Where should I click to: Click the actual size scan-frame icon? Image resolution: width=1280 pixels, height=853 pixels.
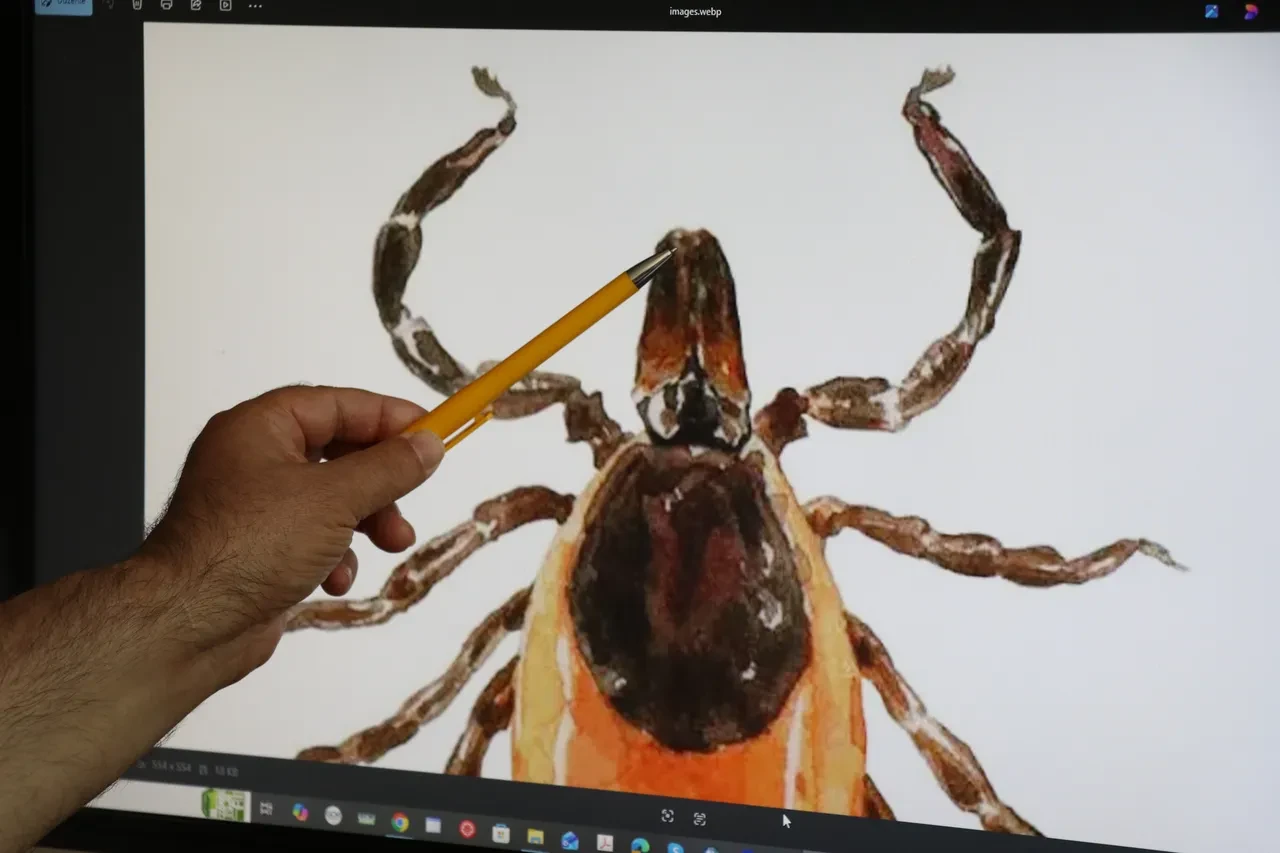tap(699, 819)
